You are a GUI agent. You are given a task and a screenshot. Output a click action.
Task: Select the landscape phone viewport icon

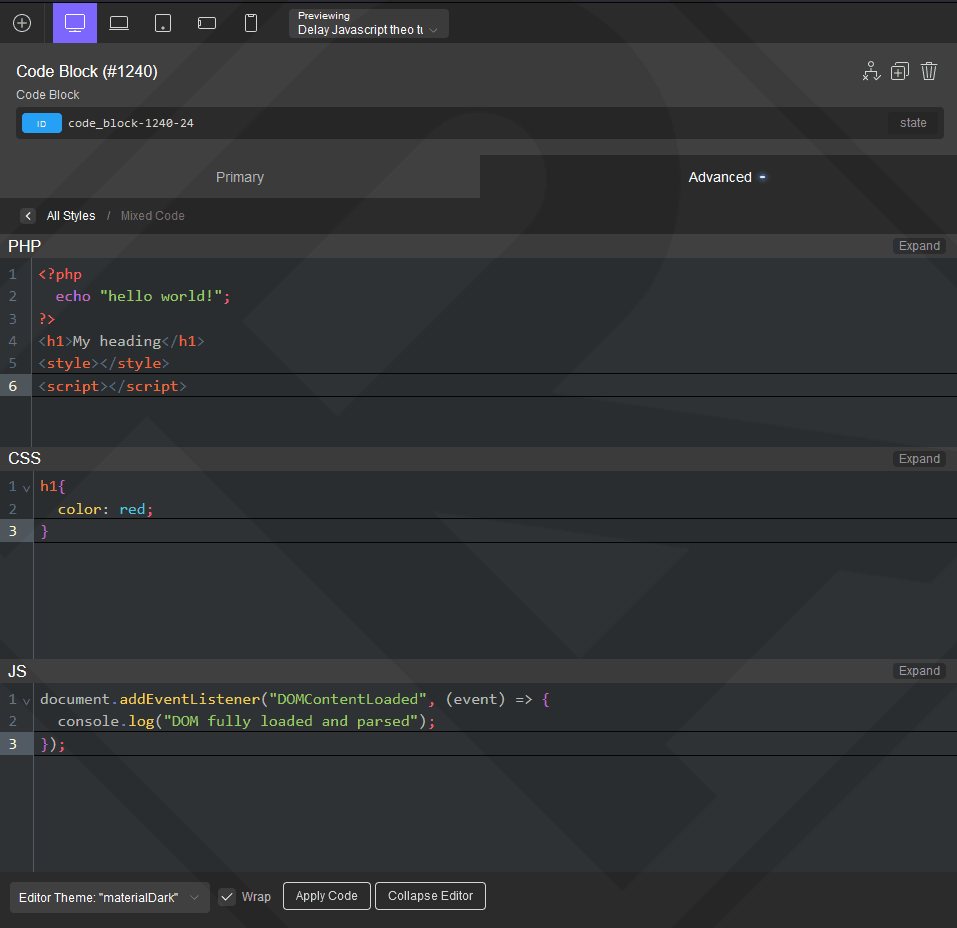point(207,23)
